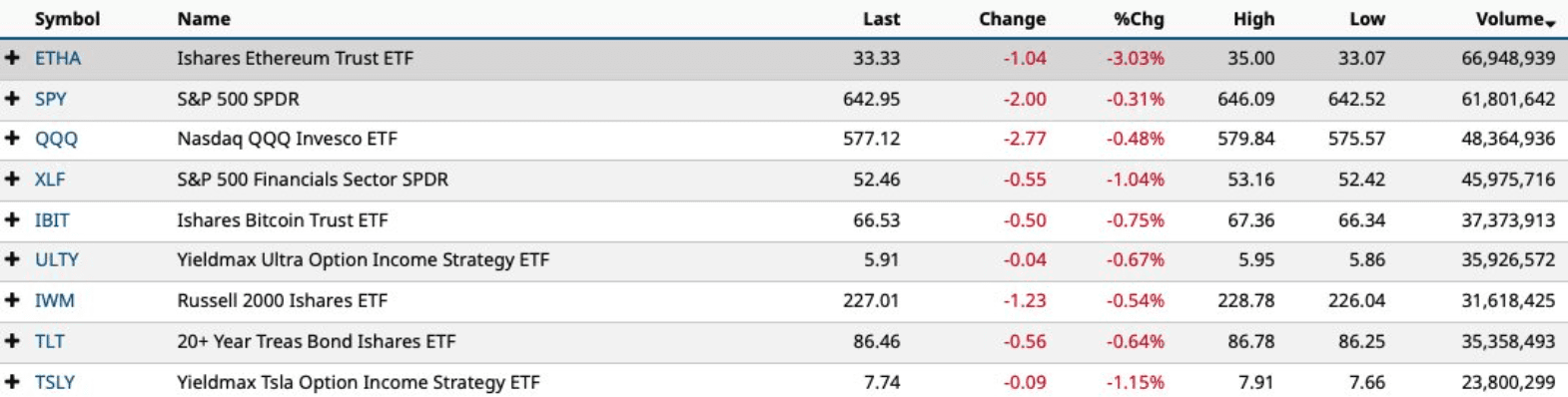Sort table by Name column header
The image size is (1568, 397).
pos(204,19)
